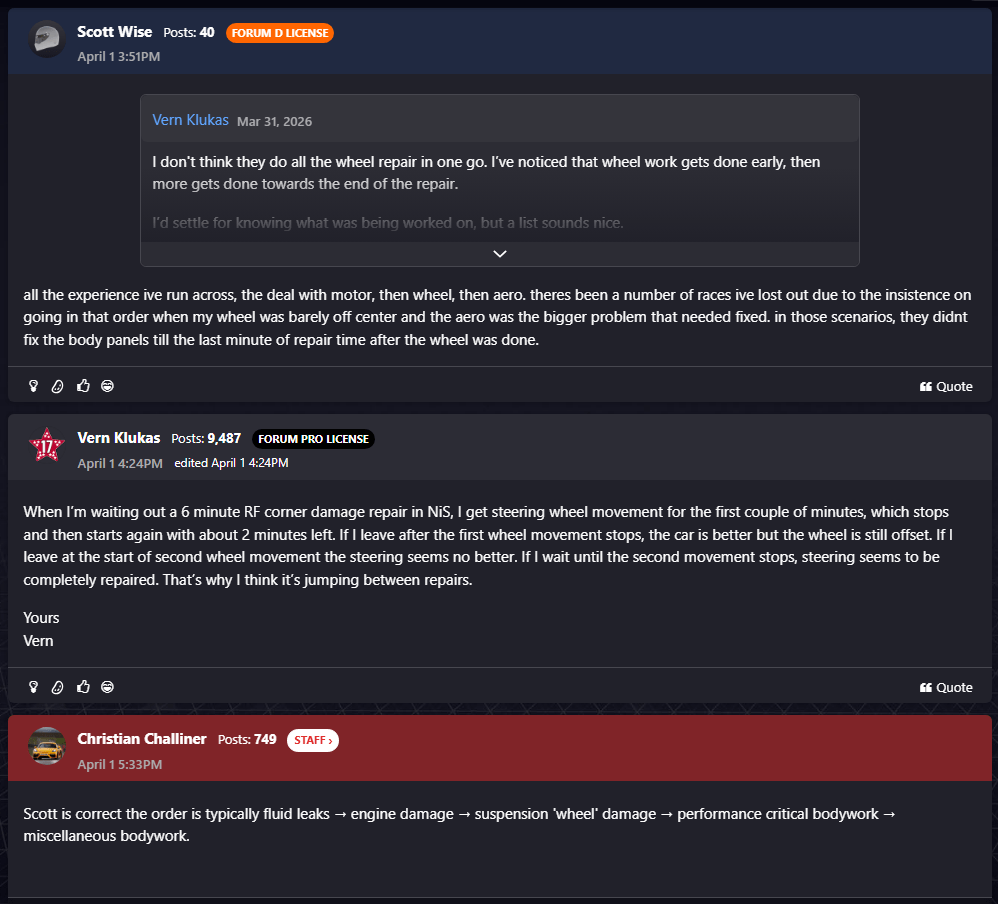Expand the collapsed Vern Klukas quote
The image size is (998, 904).
(500, 254)
